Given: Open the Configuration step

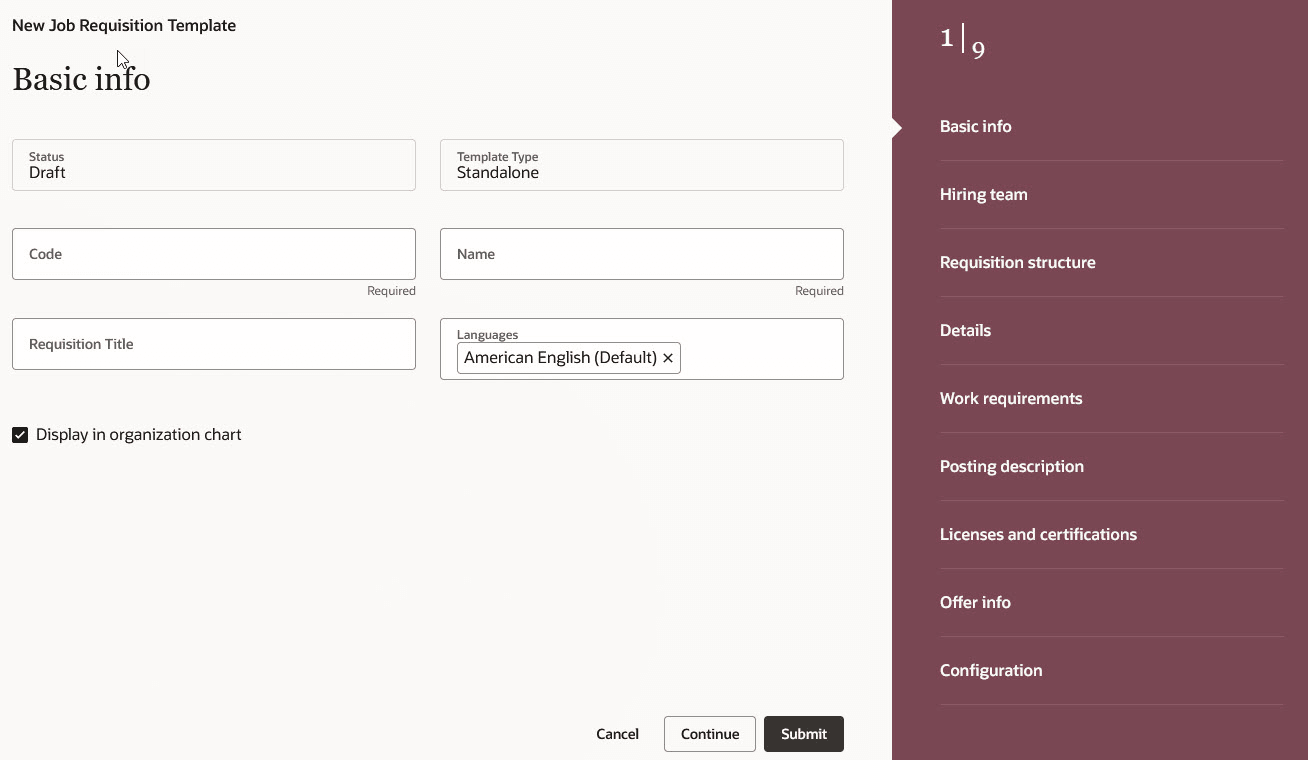Looking at the screenshot, I should [x=991, y=670].
